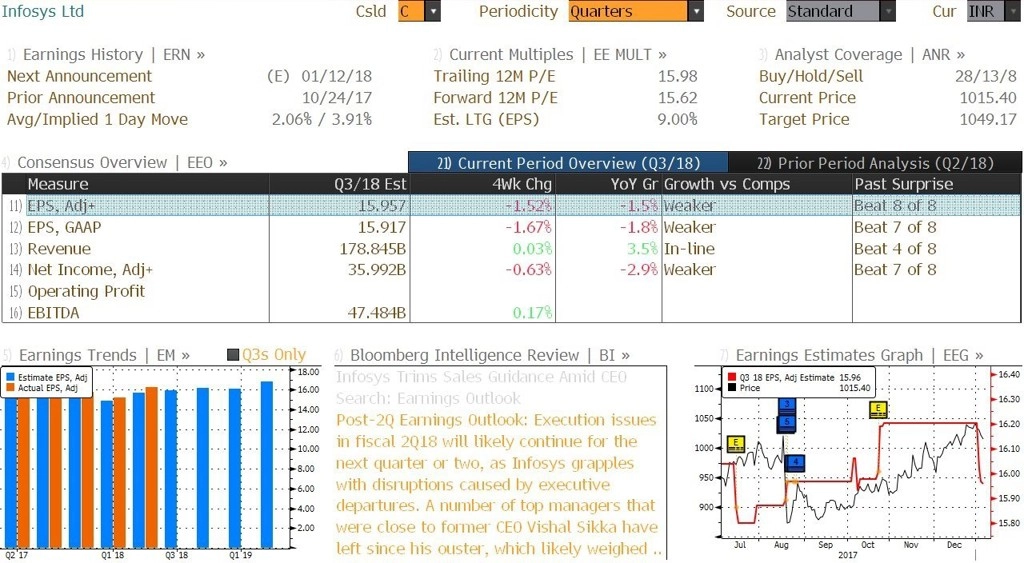Open Analyst Coverage ANR link

coord(870,55)
